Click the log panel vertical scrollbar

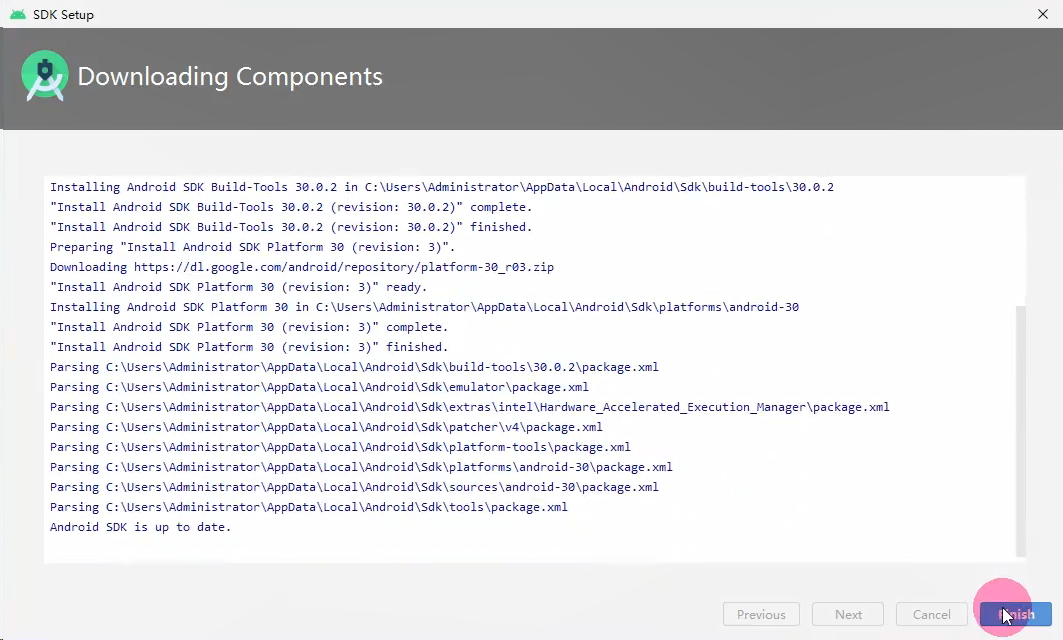point(1020,431)
